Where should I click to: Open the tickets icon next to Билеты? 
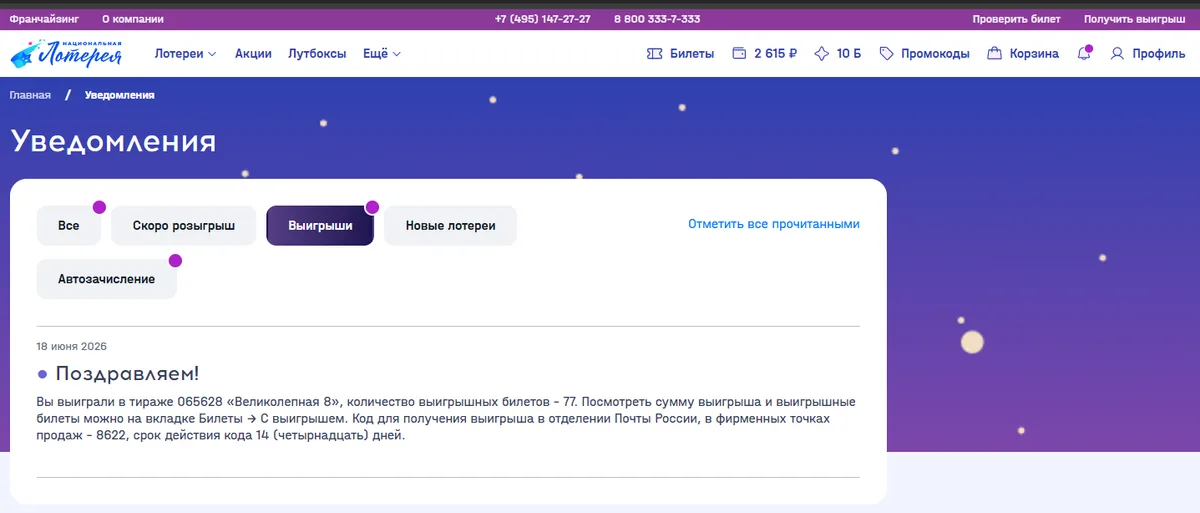point(656,54)
